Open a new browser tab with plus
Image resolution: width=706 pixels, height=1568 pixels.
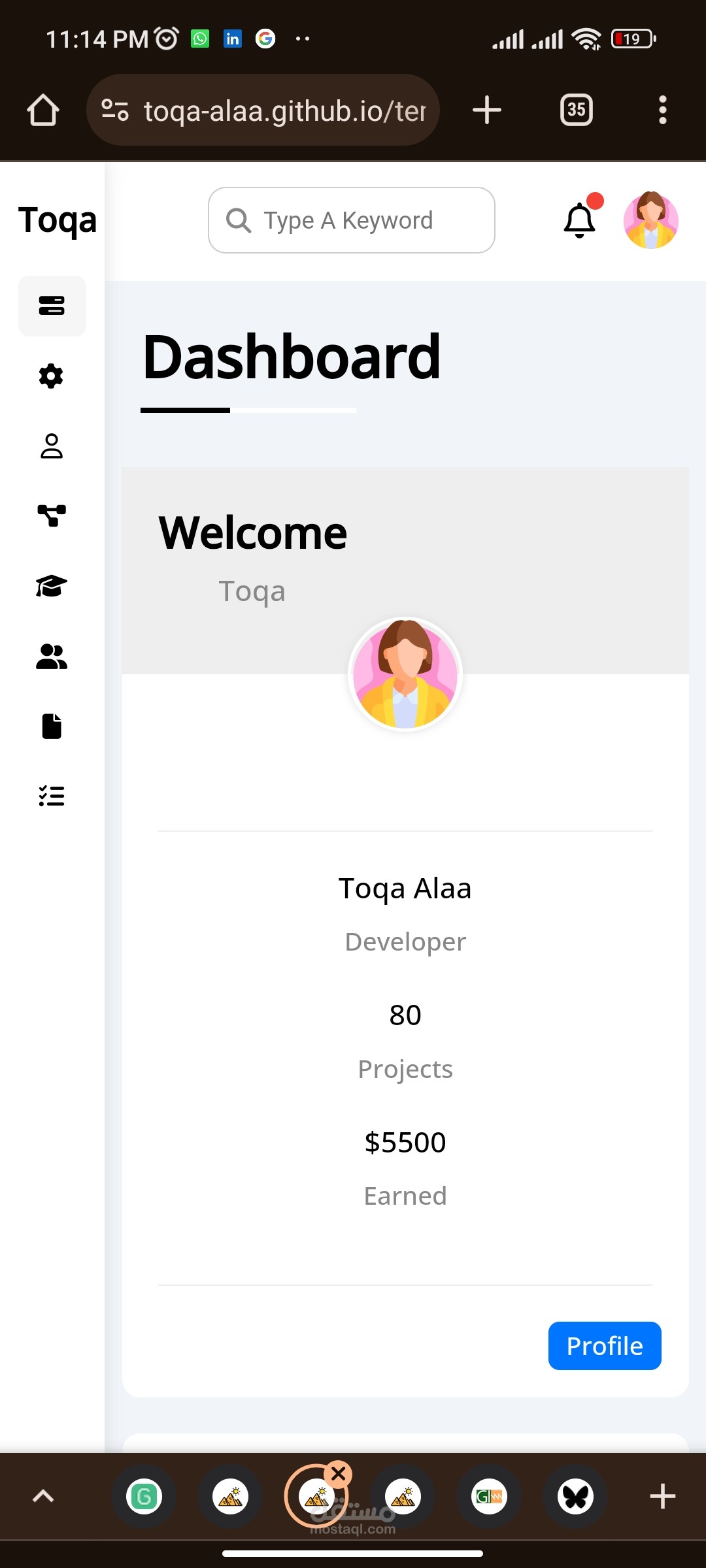(487, 110)
